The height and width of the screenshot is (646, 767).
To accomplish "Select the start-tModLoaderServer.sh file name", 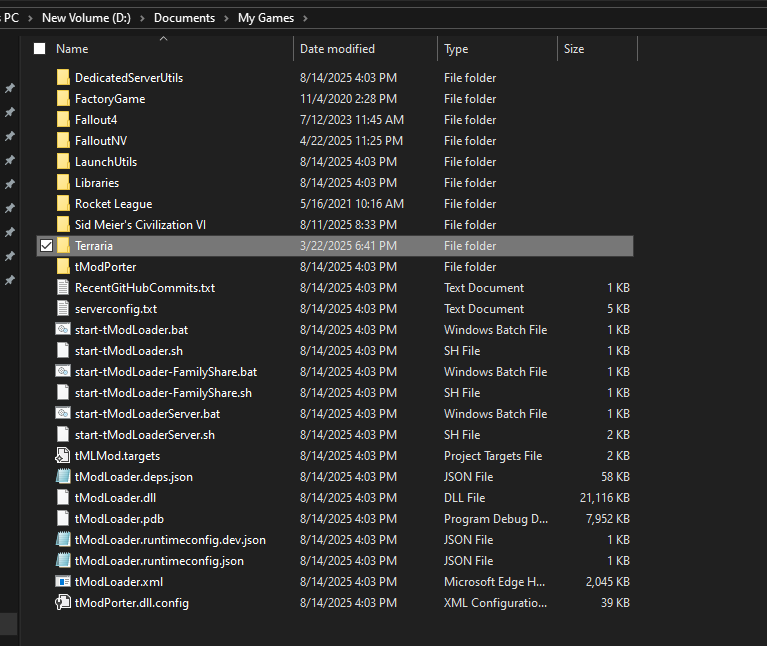I will [145, 435].
